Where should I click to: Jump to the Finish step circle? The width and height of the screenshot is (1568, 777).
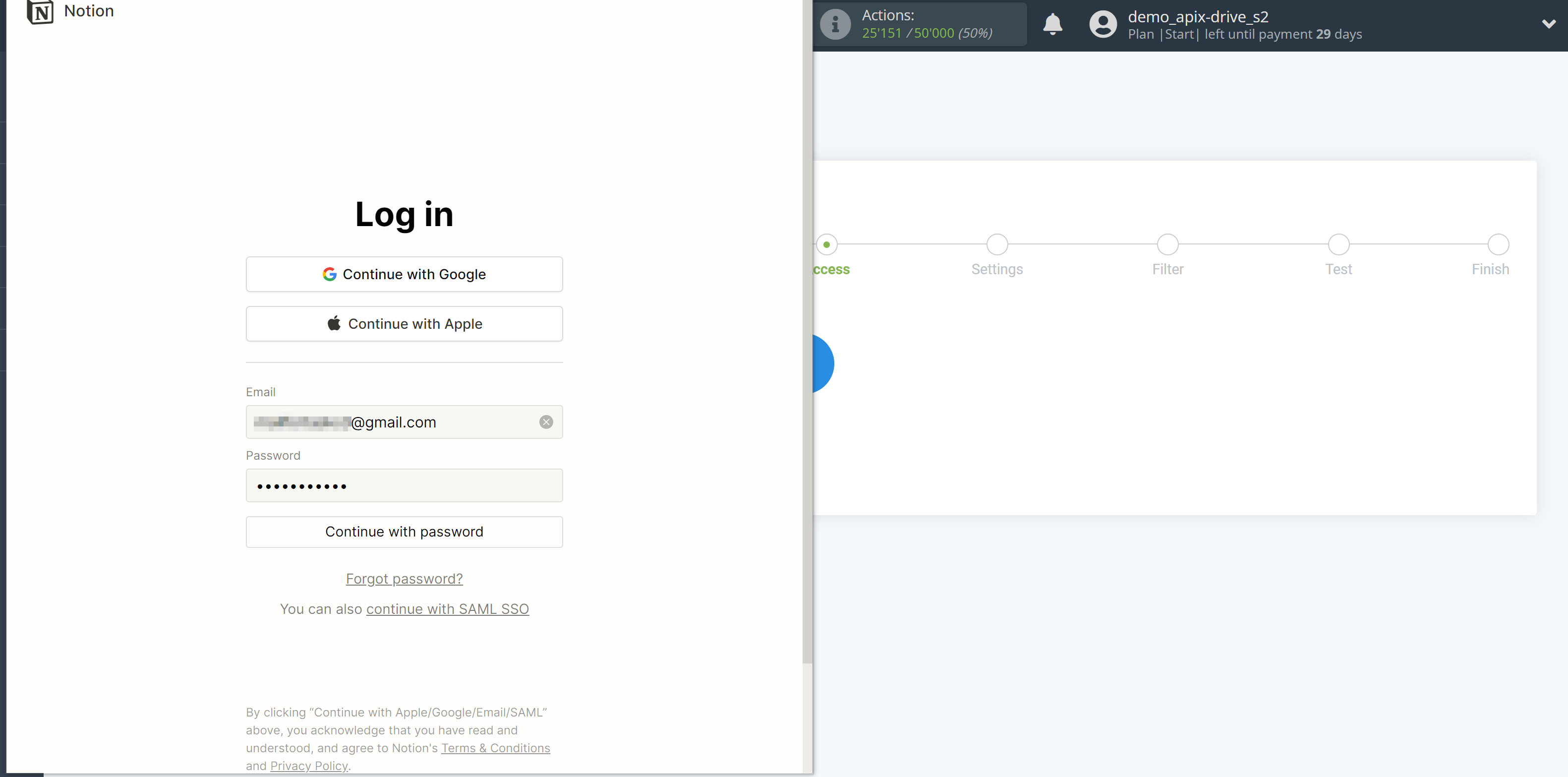pos(1498,244)
